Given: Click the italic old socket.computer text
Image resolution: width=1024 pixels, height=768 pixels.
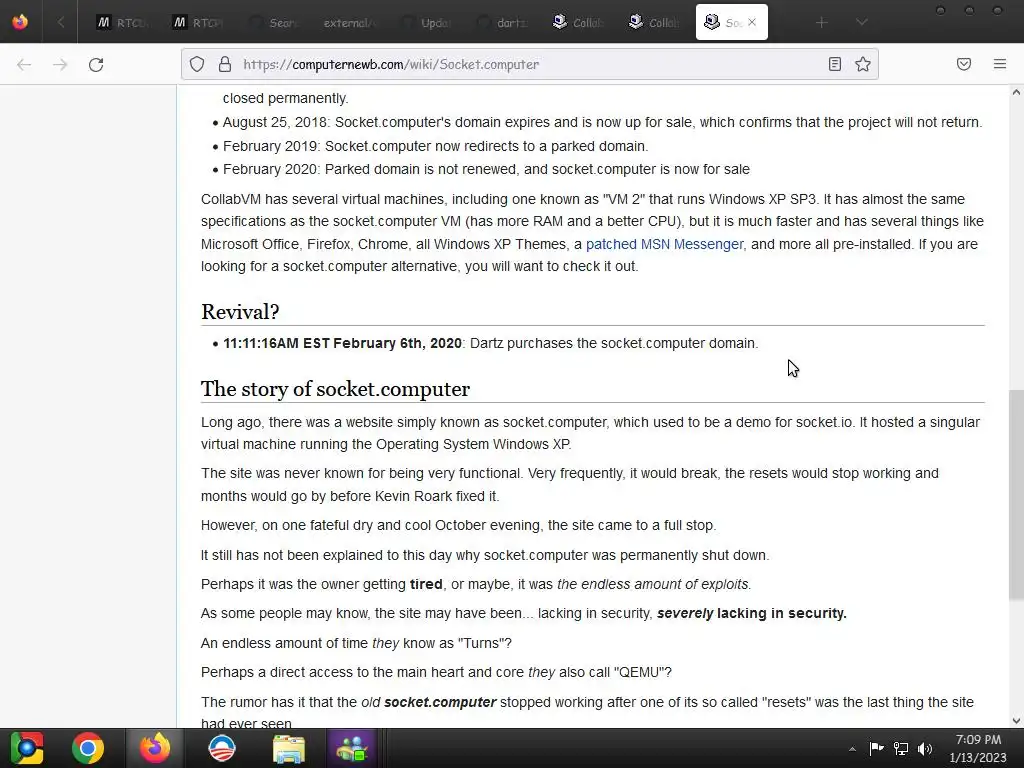Looking at the screenshot, I should click(x=428, y=702).
